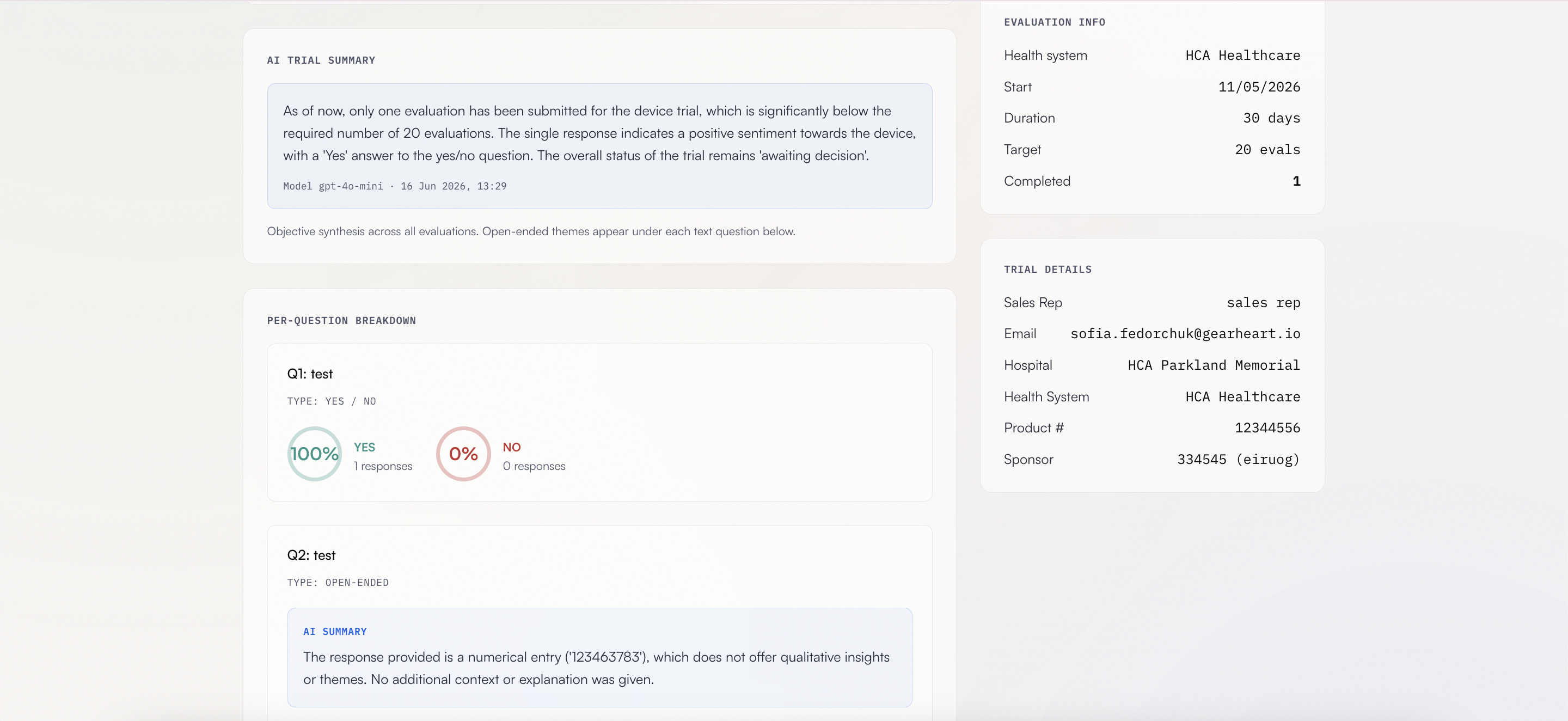Click the email 'sofia.fedorchuk@gearheart.io'

point(1185,334)
